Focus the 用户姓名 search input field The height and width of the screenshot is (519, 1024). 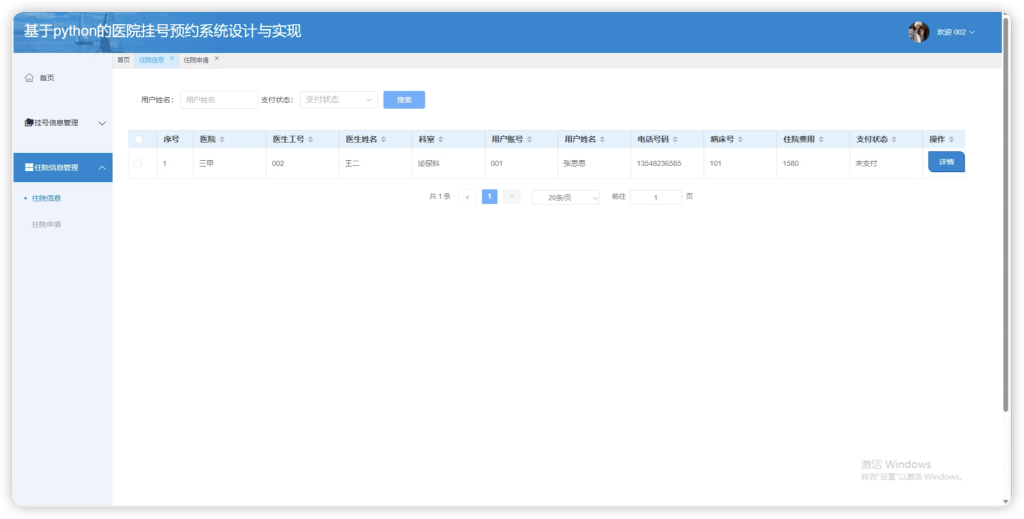point(219,100)
